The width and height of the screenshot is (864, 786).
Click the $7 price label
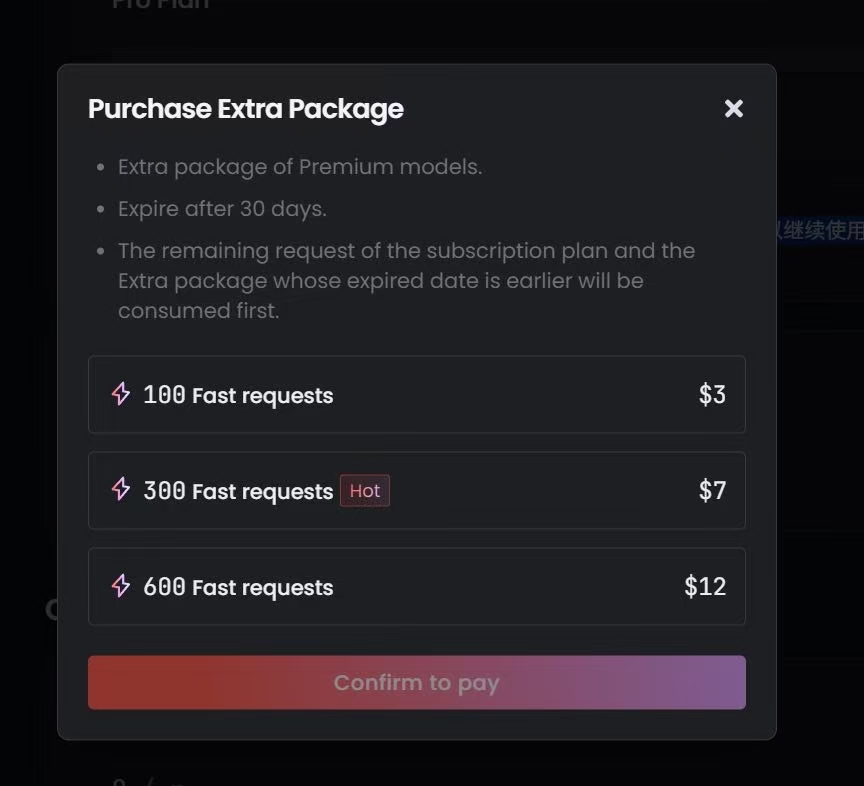pyautogui.click(x=712, y=491)
